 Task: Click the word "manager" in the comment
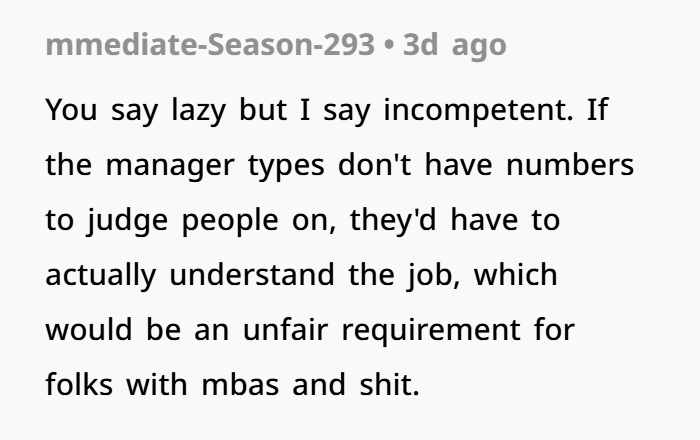pos(170,166)
